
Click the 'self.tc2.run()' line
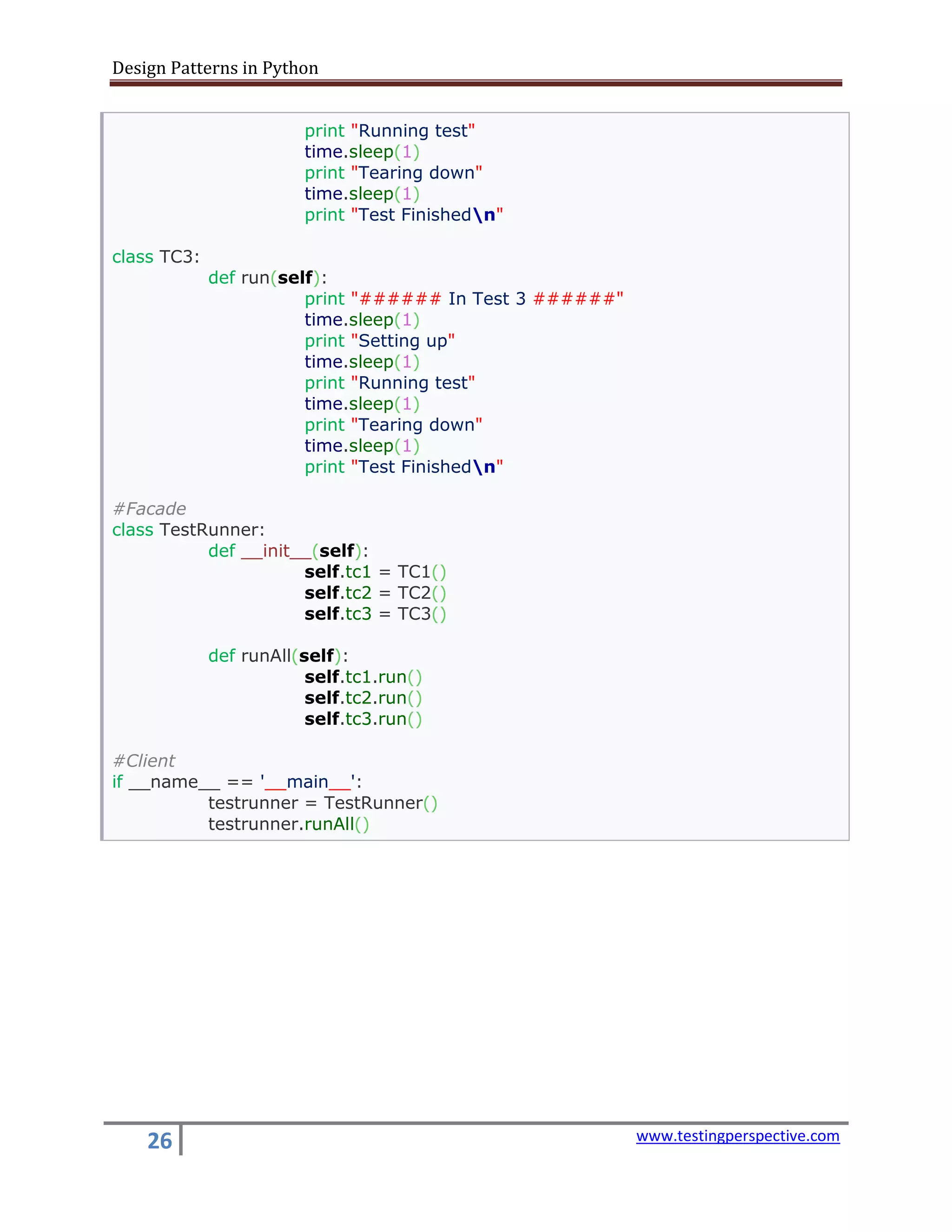click(x=363, y=698)
